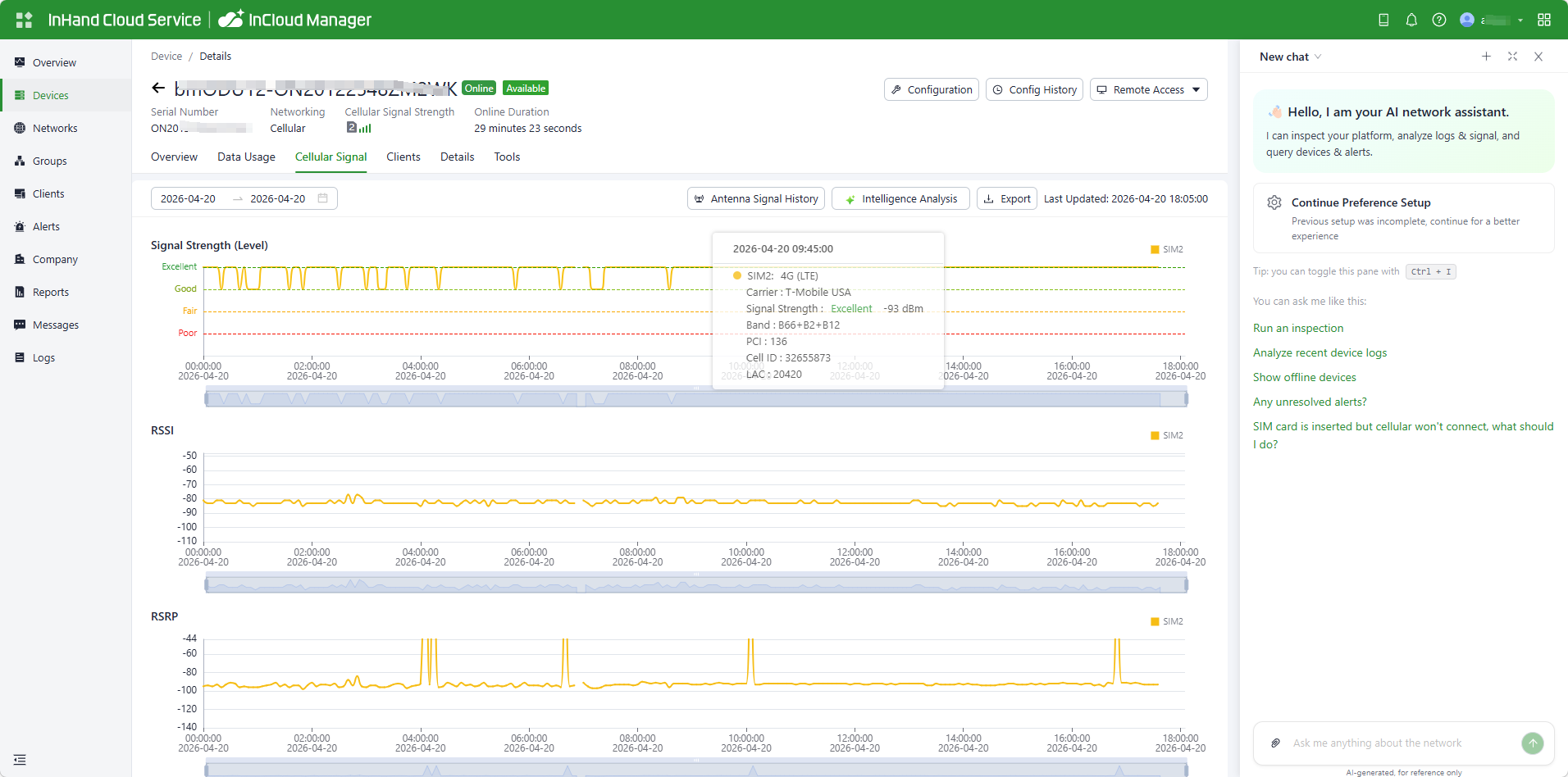Click the back arrow beside device name
The width and height of the screenshot is (1568, 777).
(x=158, y=88)
